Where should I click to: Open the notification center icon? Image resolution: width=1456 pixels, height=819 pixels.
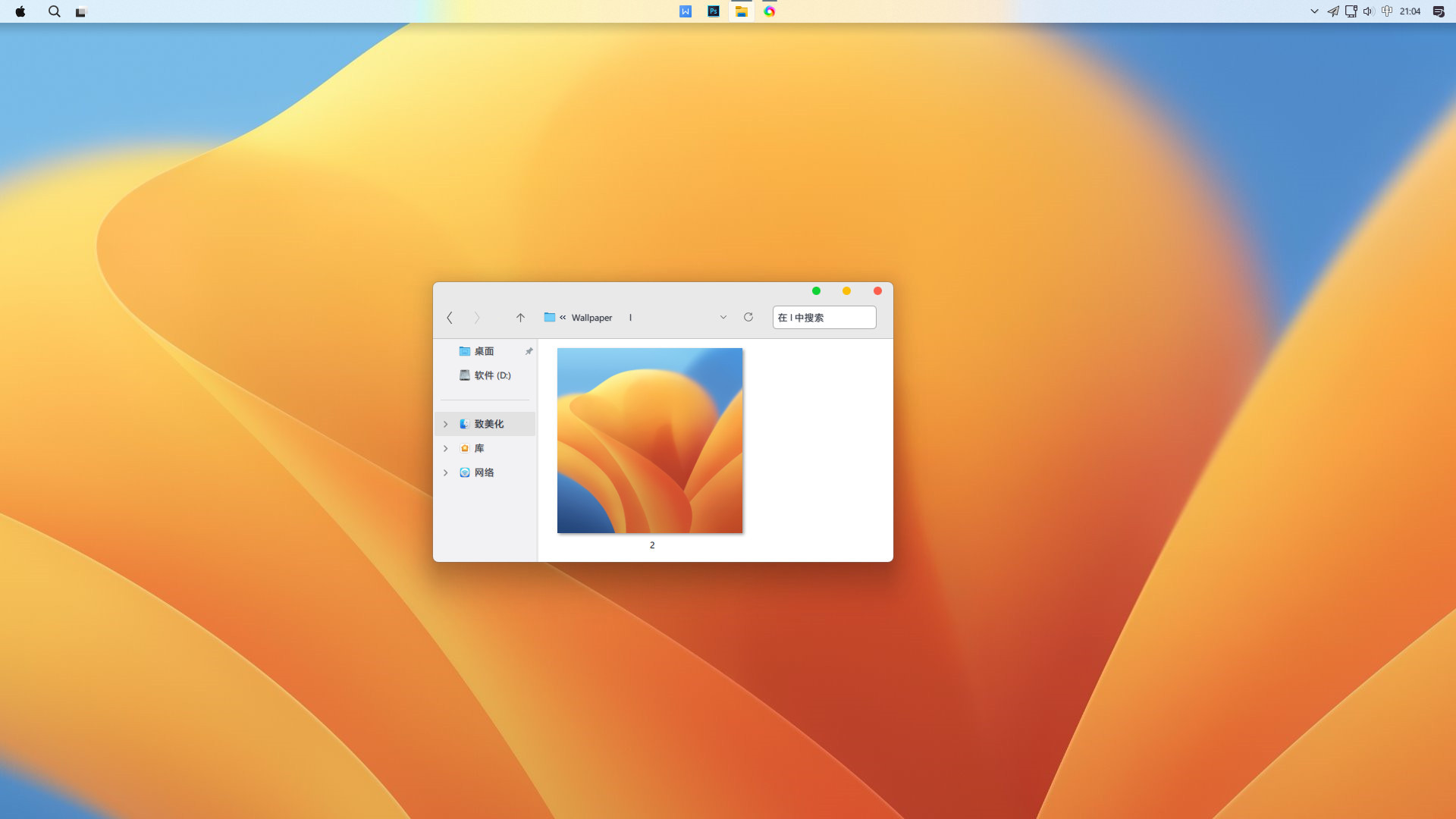(1438, 11)
